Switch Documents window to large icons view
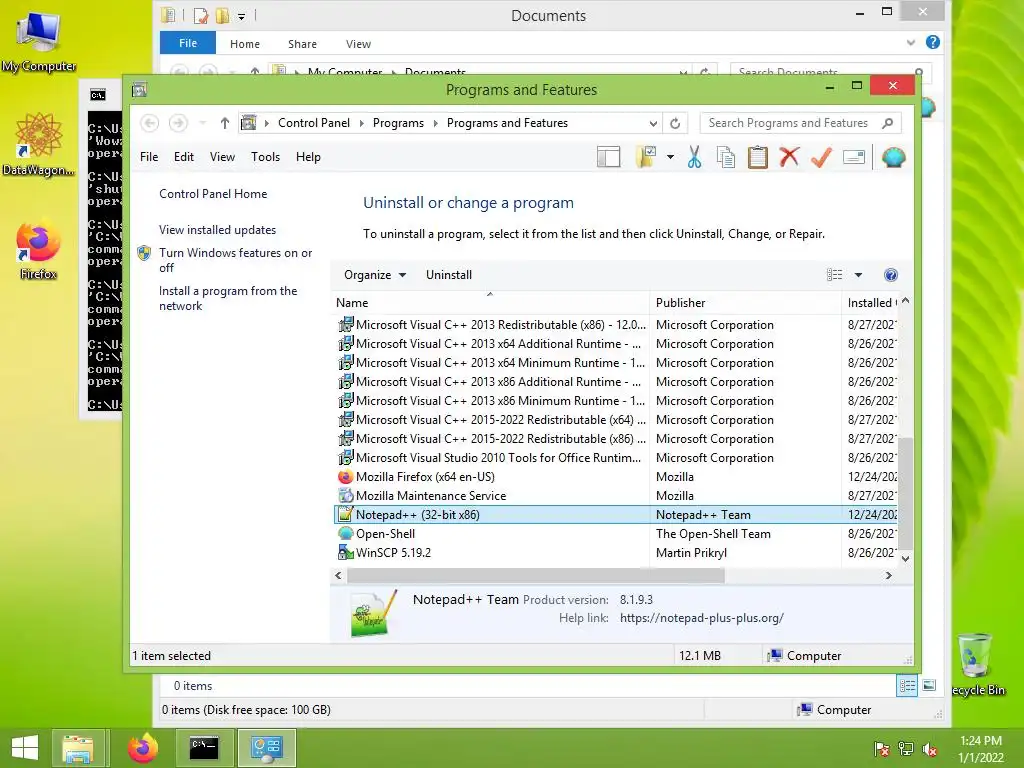 [x=929, y=685]
